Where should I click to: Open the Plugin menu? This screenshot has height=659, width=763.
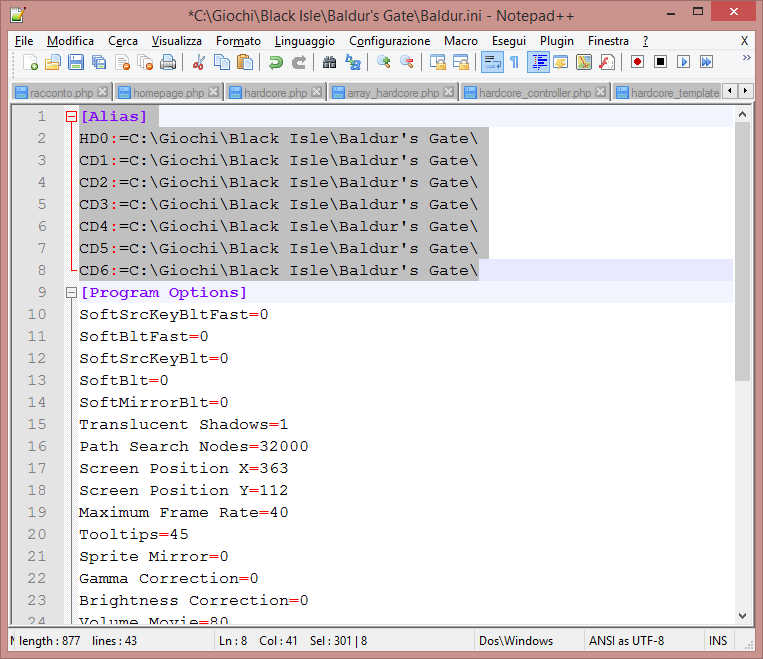557,41
